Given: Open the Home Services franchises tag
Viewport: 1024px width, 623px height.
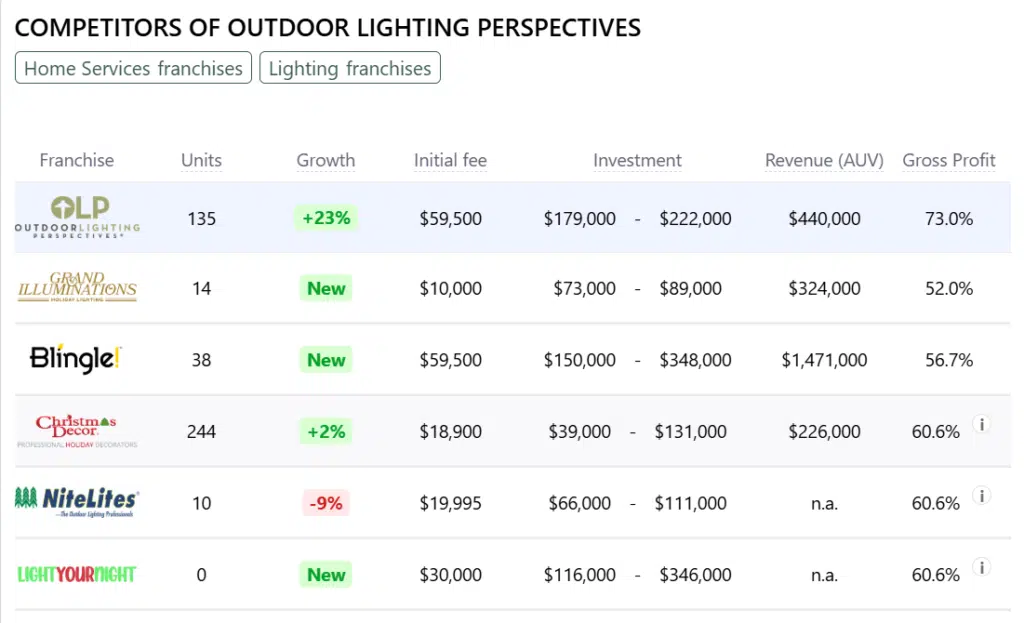Looking at the screenshot, I should click(x=133, y=68).
